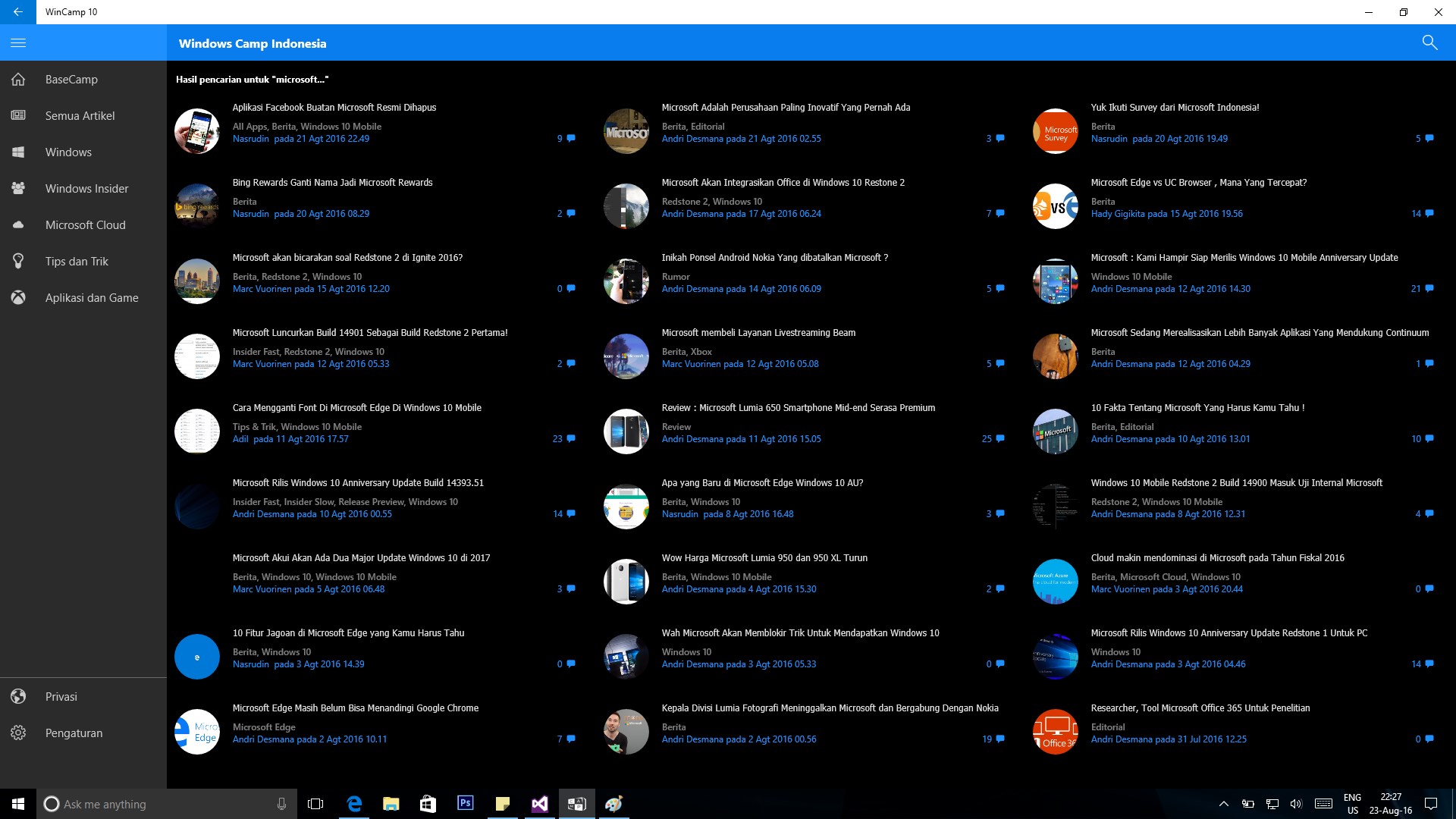
Task: Click the Aplikasi dan Game gamepad icon
Action: click(x=18, y=297)
